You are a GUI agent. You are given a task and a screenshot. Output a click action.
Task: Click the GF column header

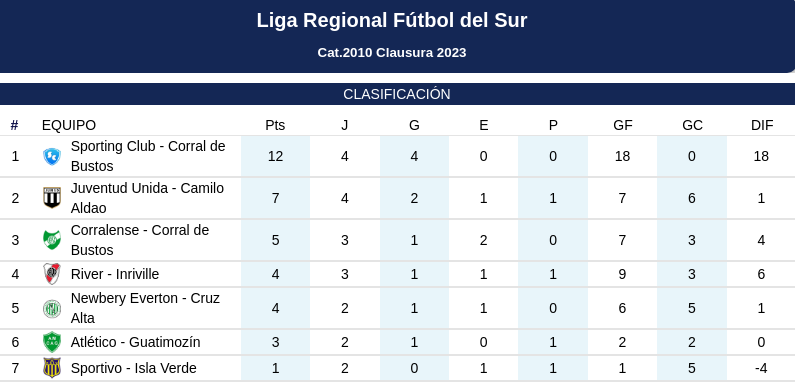tap(623, 125)
